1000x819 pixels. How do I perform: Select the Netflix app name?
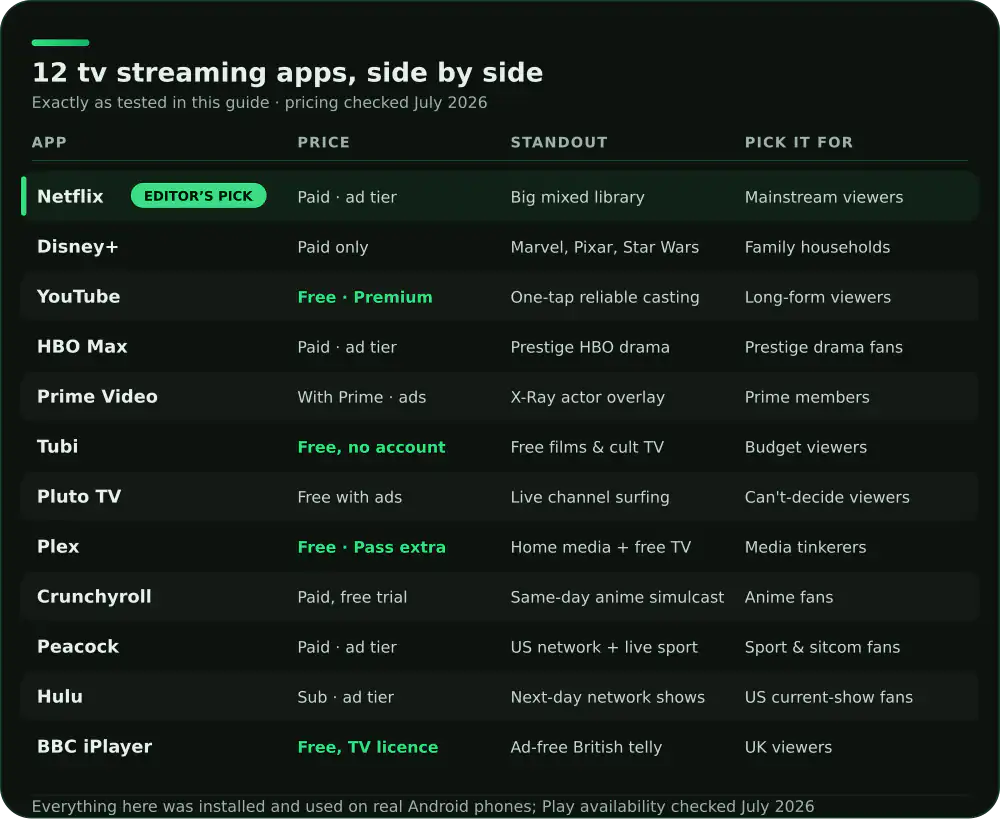(70, 196)
